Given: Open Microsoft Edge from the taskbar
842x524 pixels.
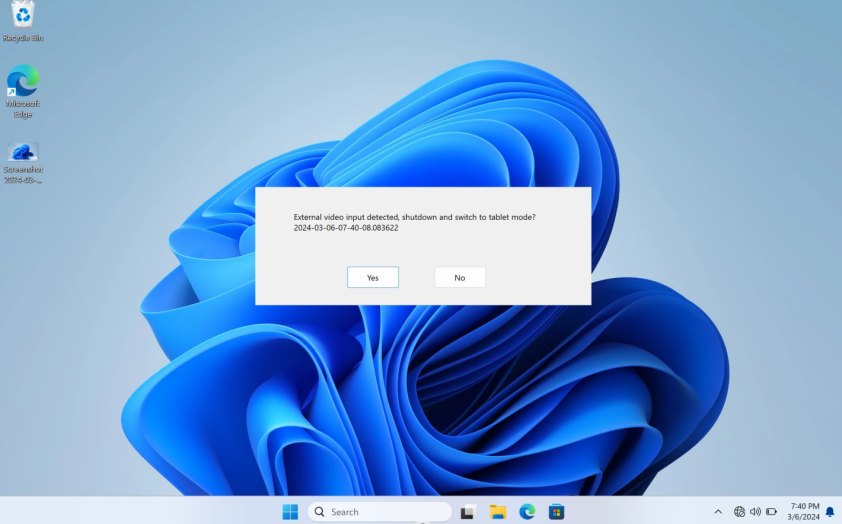Looking at the screenshot, I should [x=527, y=512].
